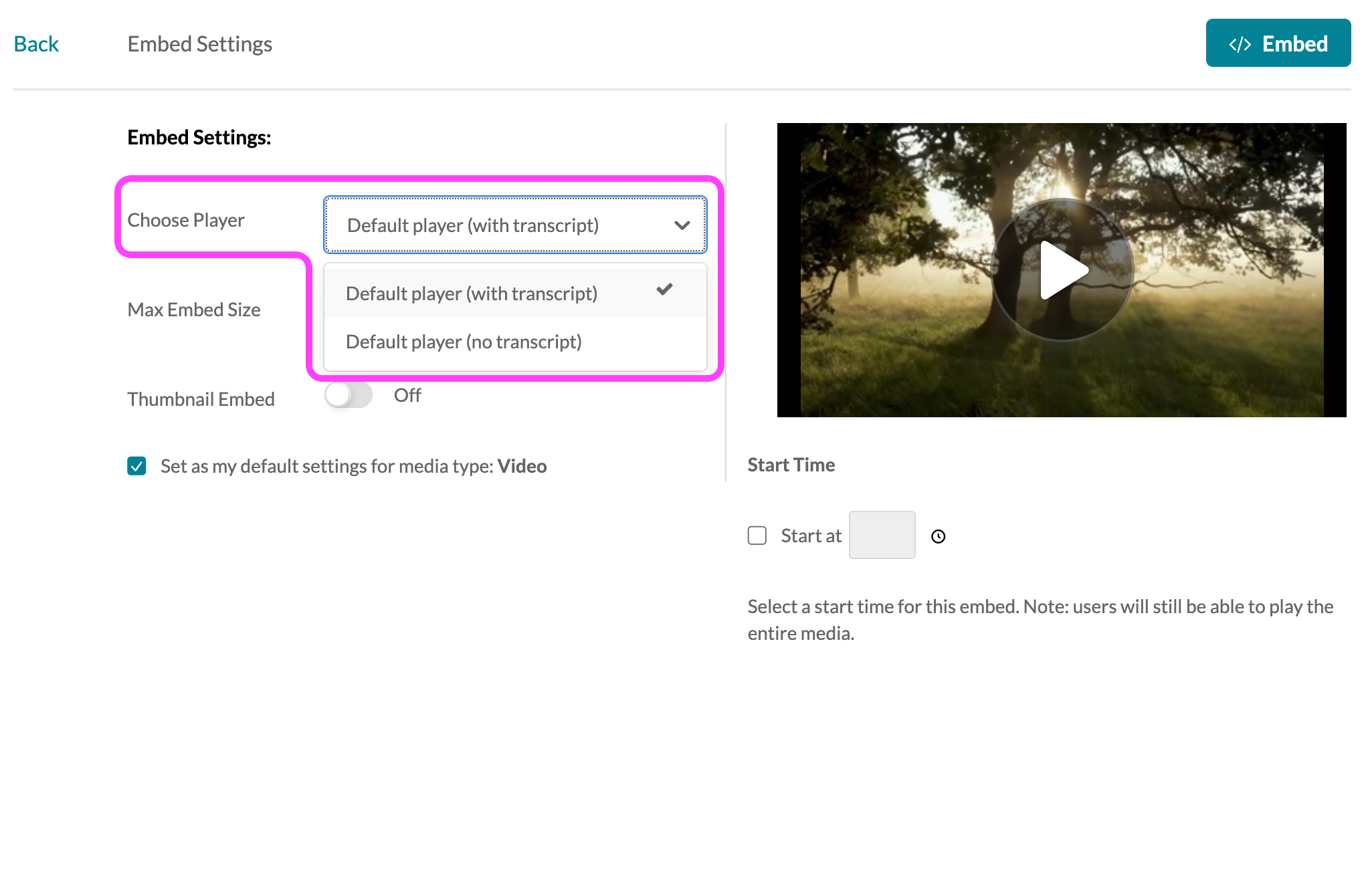Screen dimensions: 1366x896
Task: Select Default player (with transcript) option
Action: pyautogui.click(x=471, y=294)
